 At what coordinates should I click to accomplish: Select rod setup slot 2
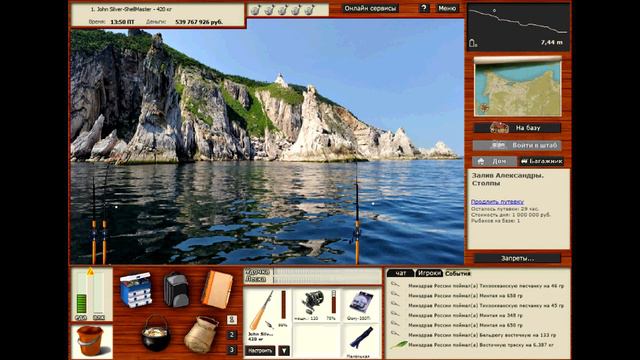click(232, 335)
